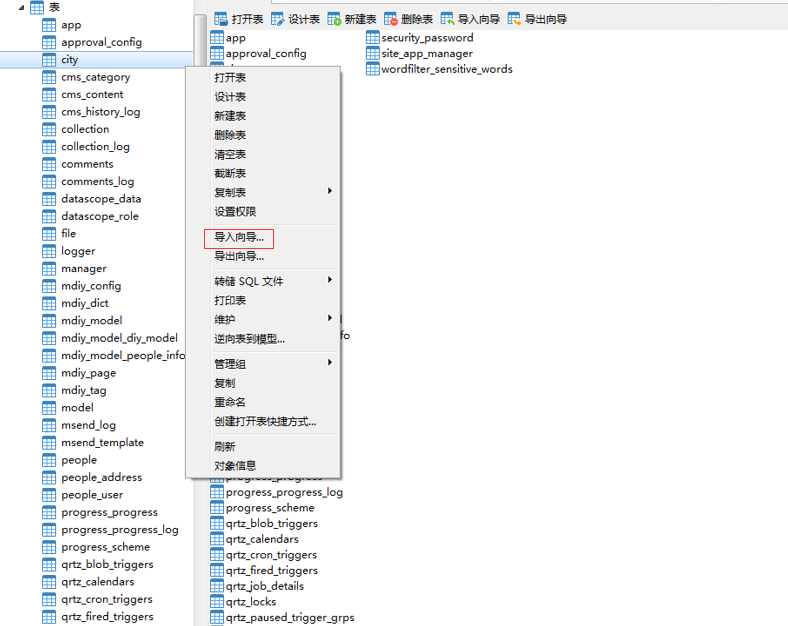This screenshot has height=626, width=788.
Task: Click the 新建表 toolbar icon
Action: 334,19
